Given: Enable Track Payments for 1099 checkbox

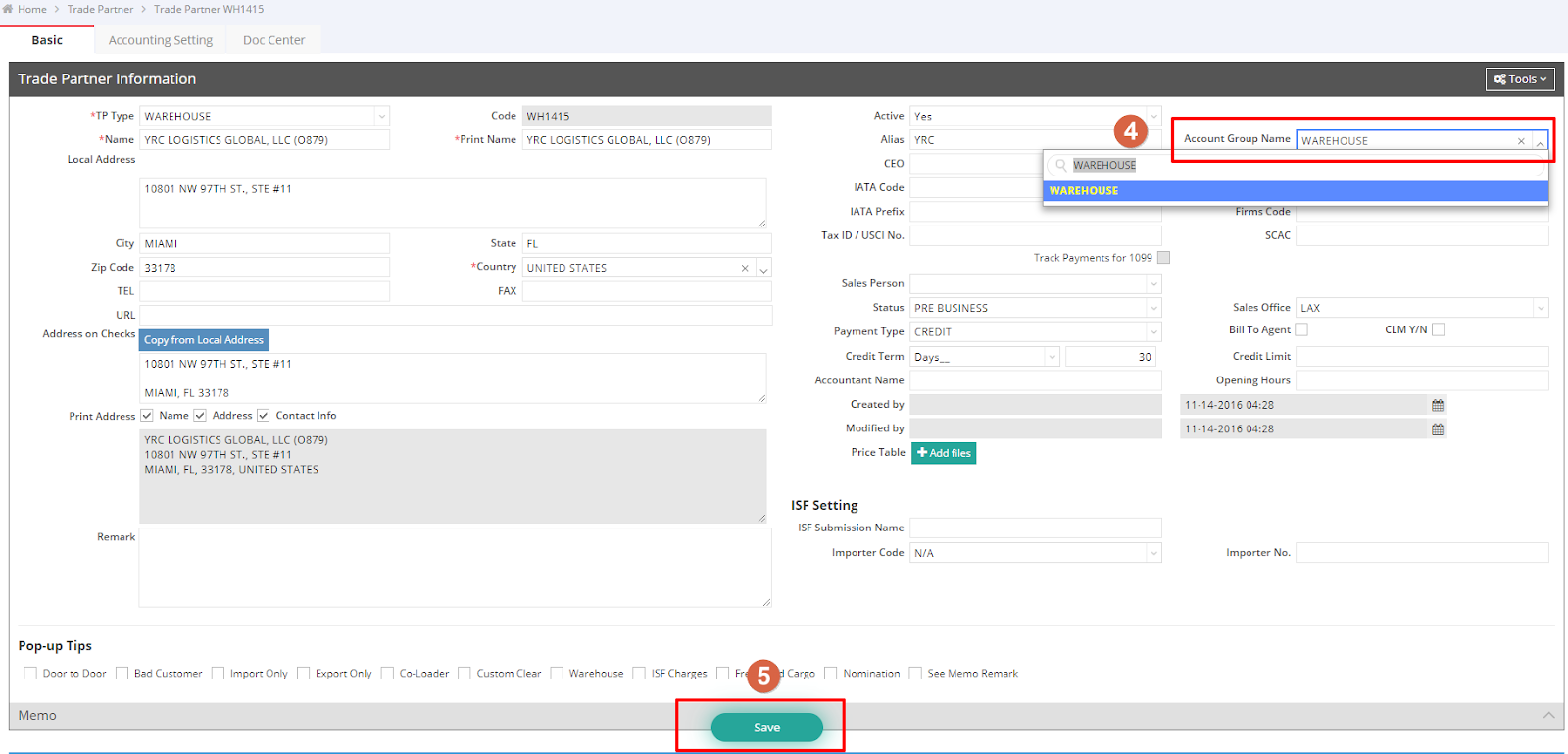Looking at the screenshot, I should pos(1163,258).
